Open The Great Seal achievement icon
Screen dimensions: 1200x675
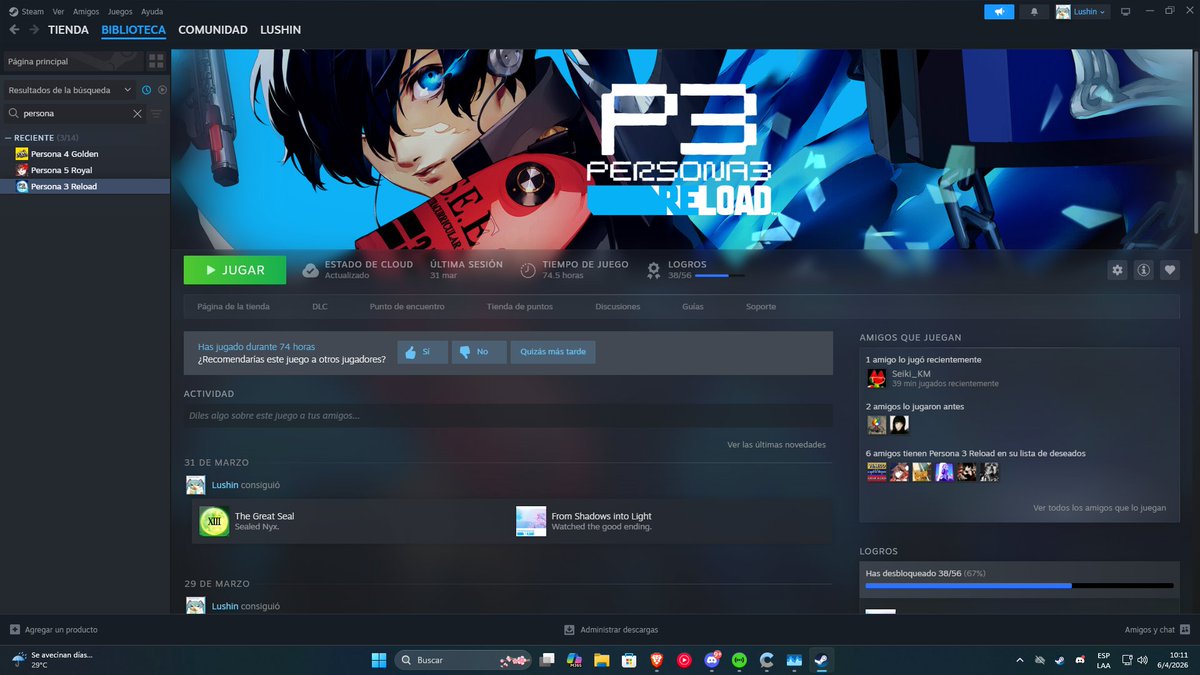click(x=214, y=521)
